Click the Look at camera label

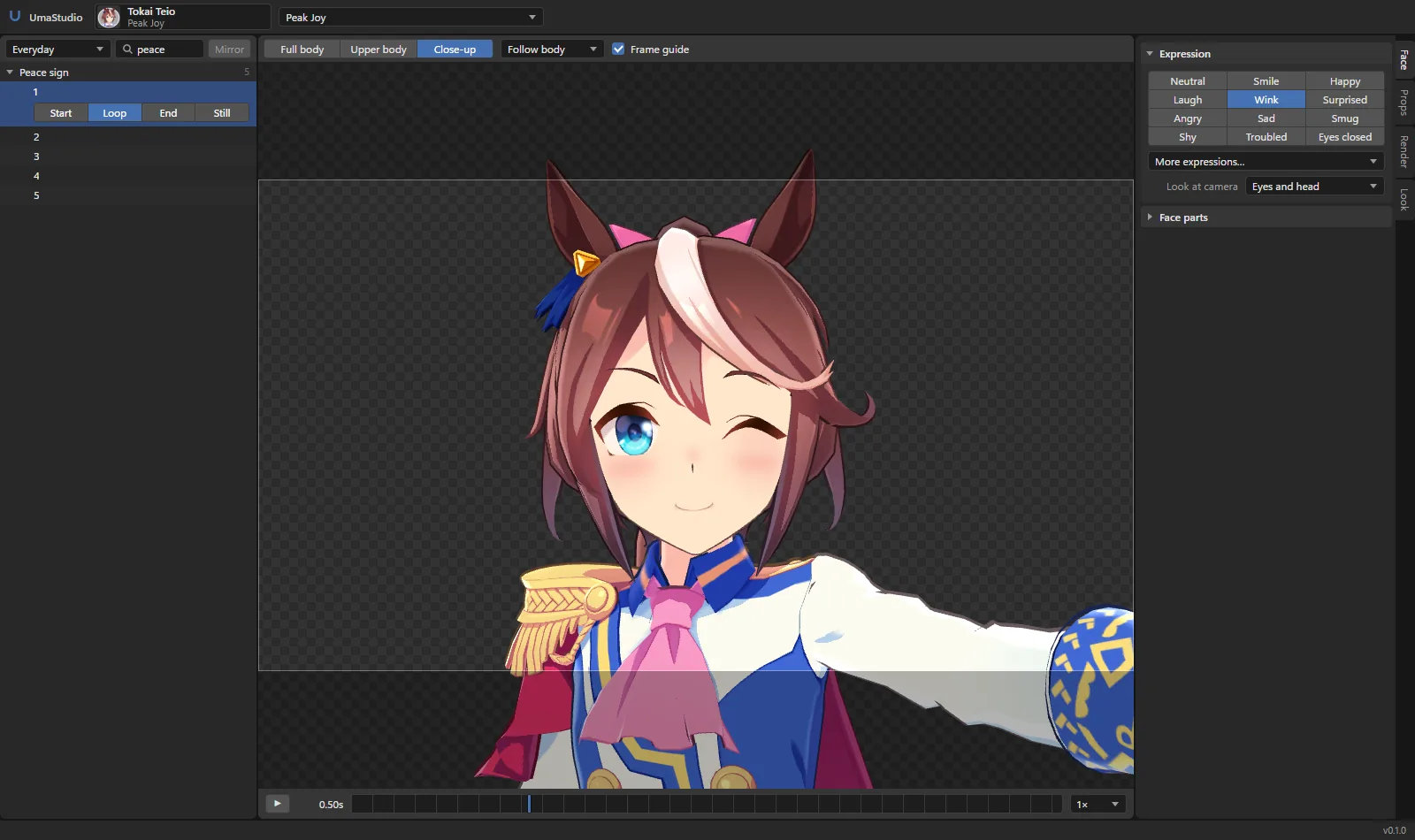[1202, 187]
